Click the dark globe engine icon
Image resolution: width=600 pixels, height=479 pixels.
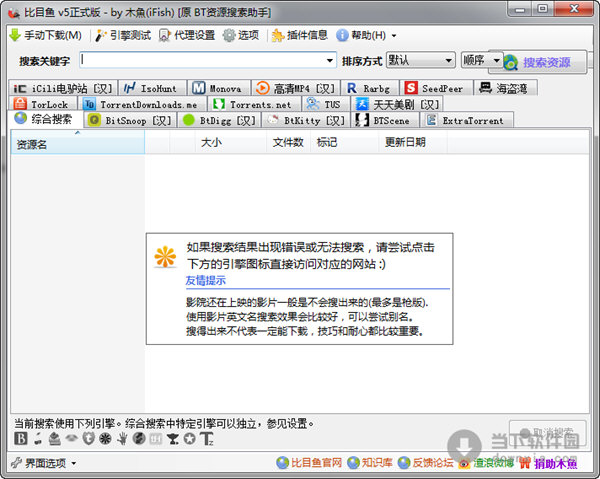[x=139, y=438]
